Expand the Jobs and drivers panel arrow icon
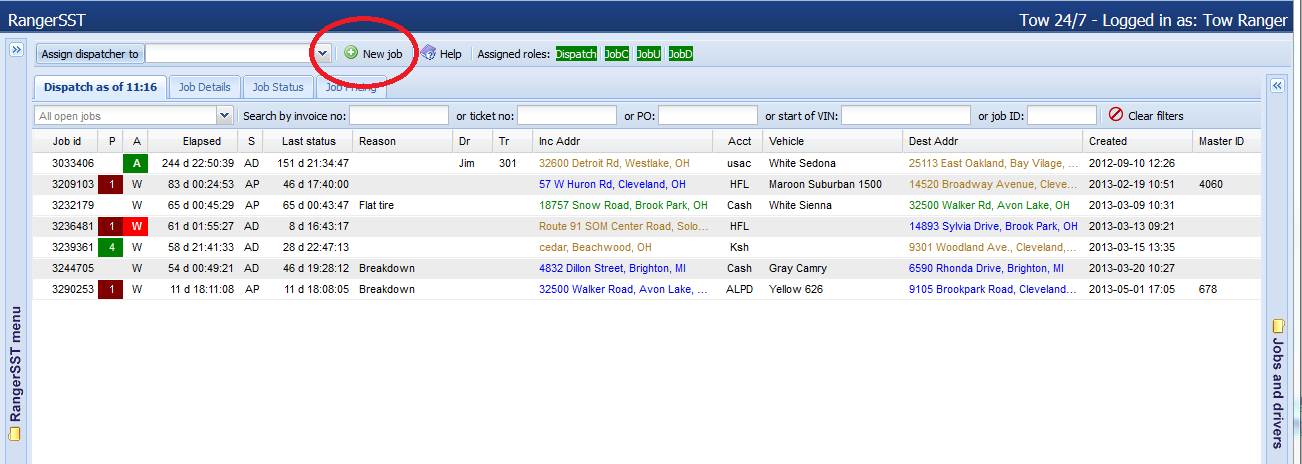The image size is (1302, 464). click(x=1277, y=86)
